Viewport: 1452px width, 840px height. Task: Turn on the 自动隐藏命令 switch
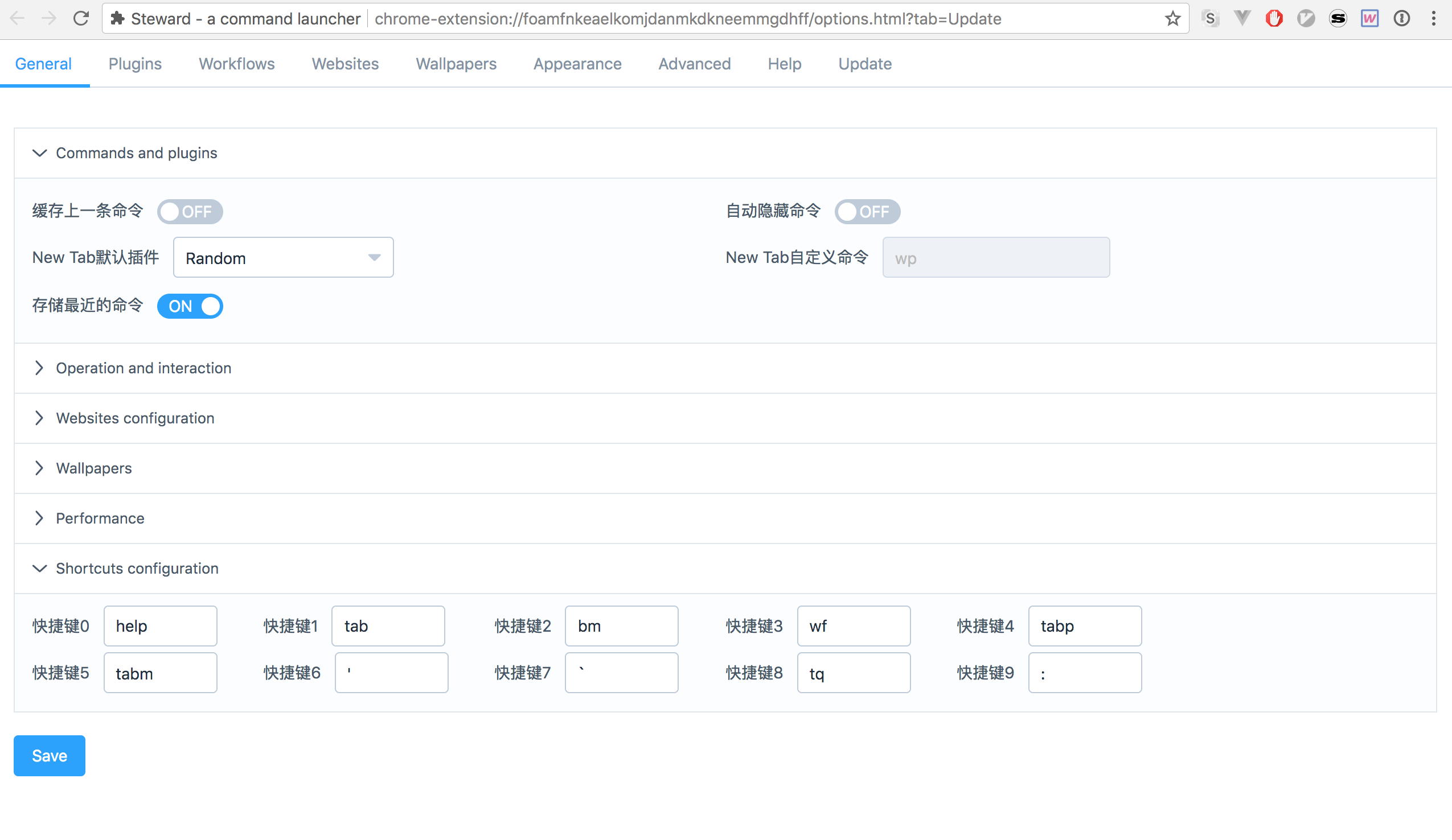867,211
